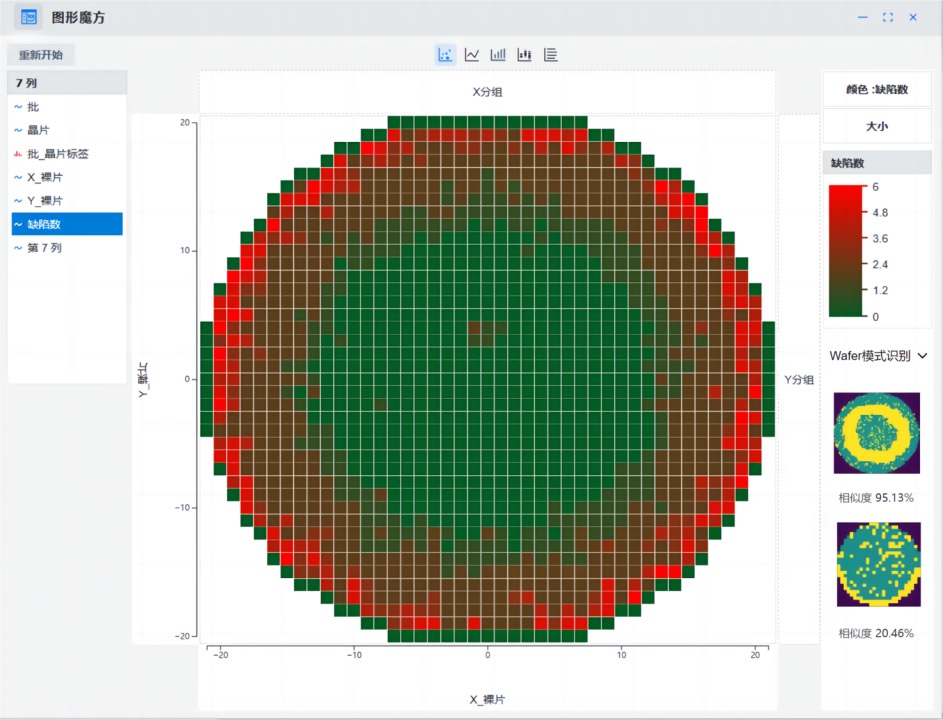The height and width of the screenshot is (720, 943).
Task: Select the box plot chart icon
Action: tap(524, 55)
